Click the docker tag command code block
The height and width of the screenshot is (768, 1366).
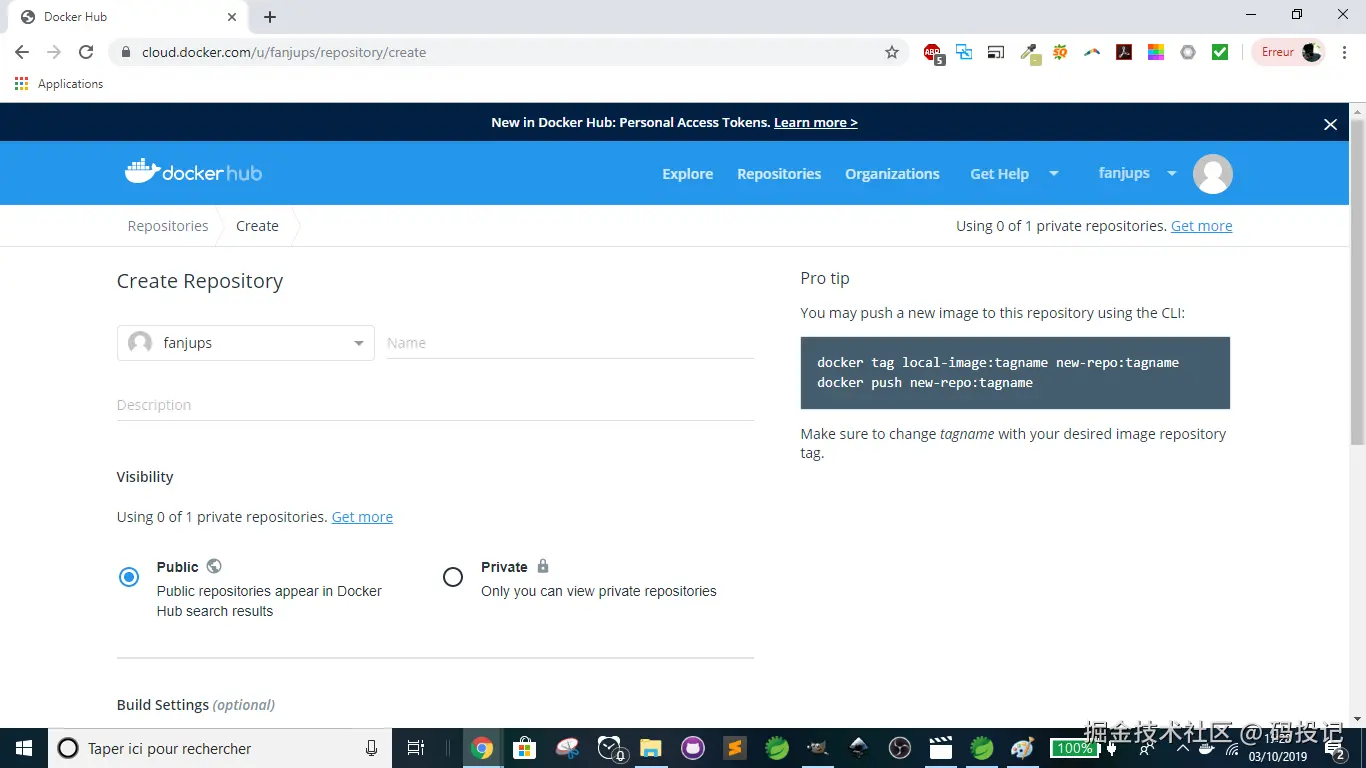[x=1015, y=373]
